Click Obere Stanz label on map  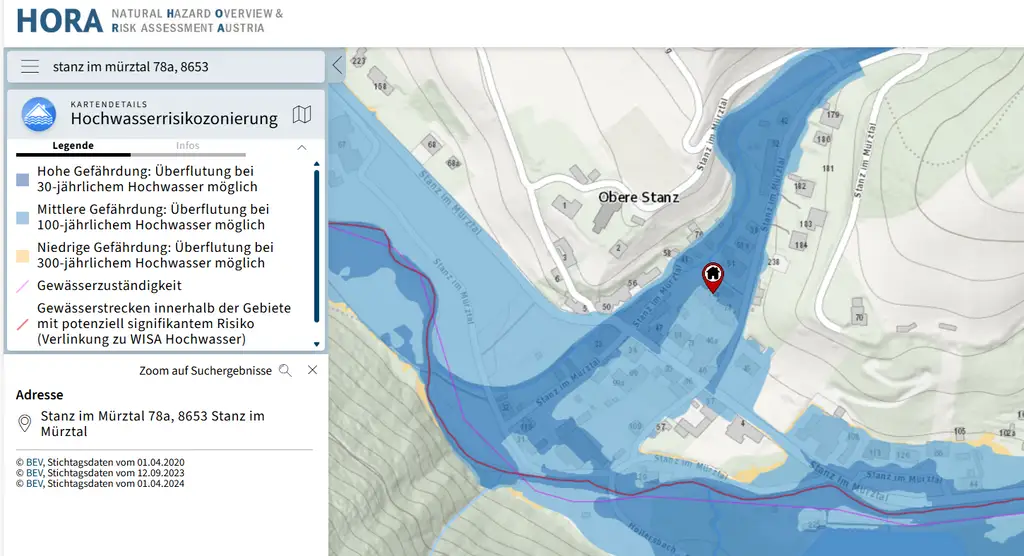click(639, 197)
